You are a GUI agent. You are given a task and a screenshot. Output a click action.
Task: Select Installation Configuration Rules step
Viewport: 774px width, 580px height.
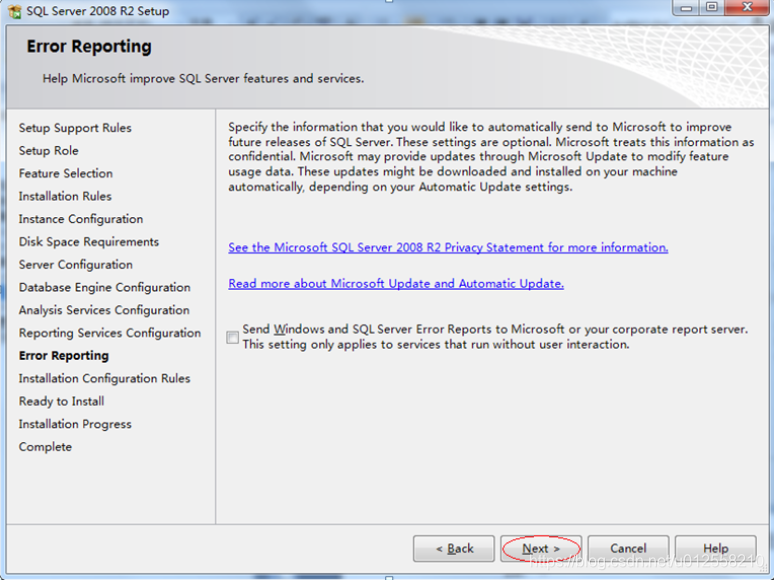[x=105, y=378]
